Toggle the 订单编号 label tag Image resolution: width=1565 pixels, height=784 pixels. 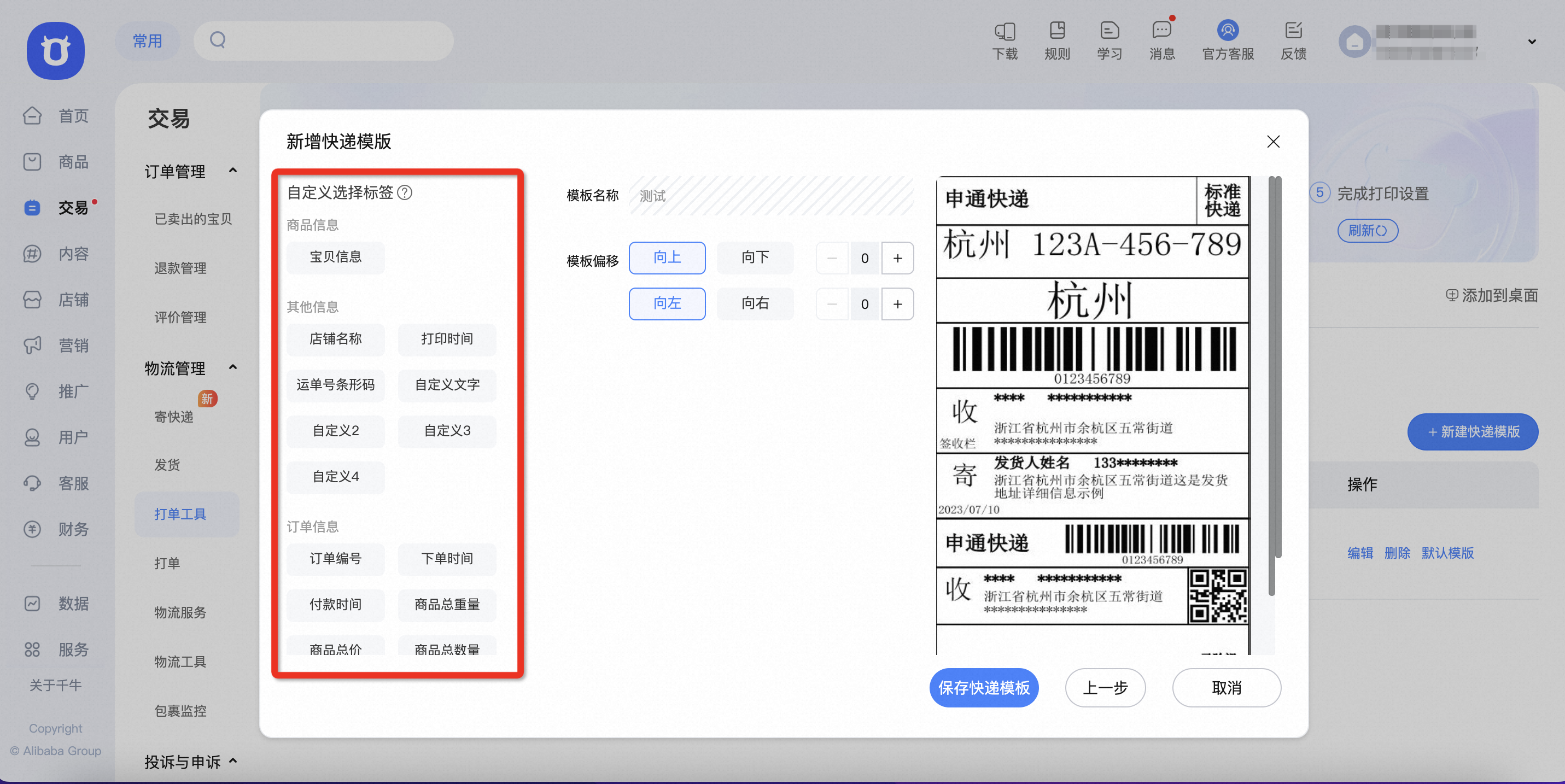tap(335, 559)
